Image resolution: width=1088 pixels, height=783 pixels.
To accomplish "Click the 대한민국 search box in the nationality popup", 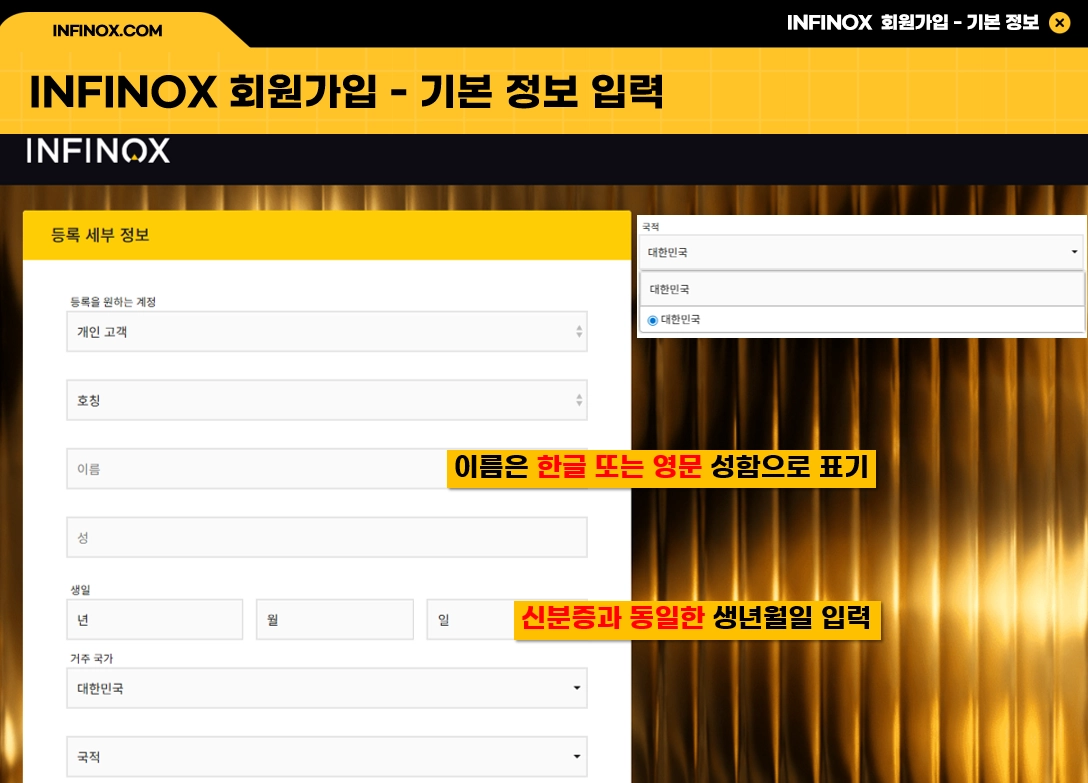I will tap(862, 289).
